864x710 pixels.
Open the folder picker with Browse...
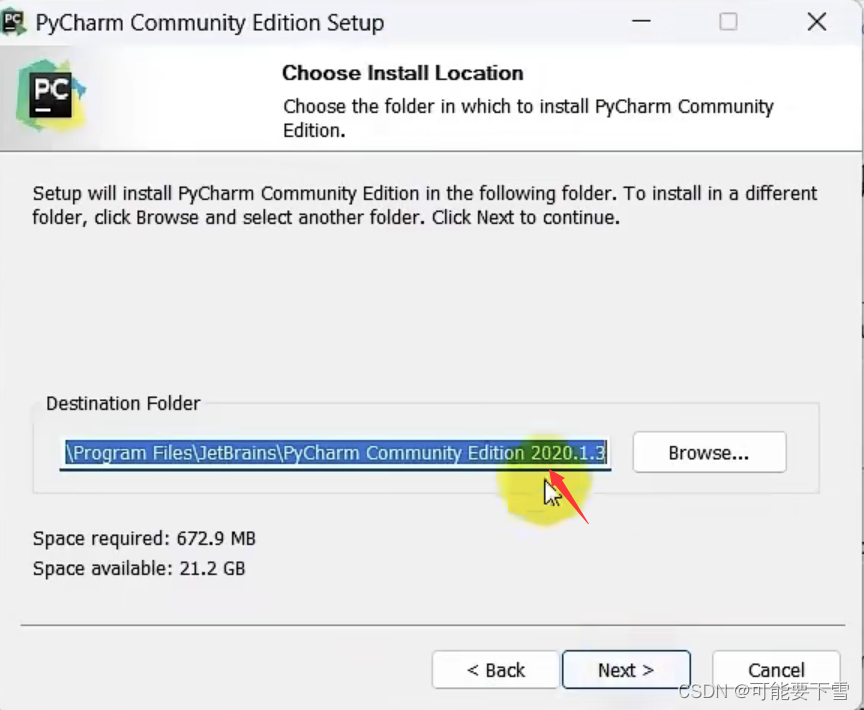coord(709,452)
